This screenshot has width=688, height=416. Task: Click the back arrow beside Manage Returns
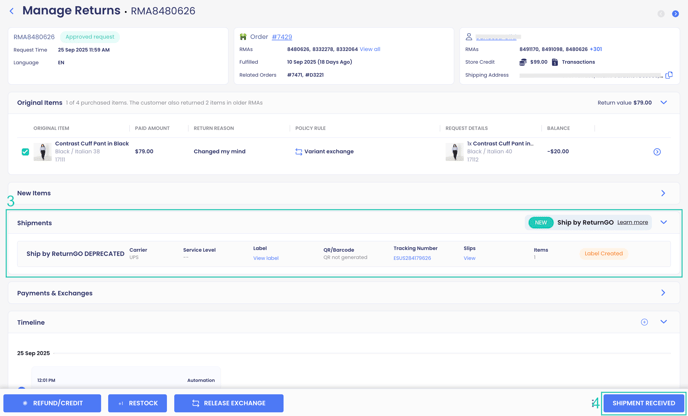pyautogui.click(x=12, y=11)
